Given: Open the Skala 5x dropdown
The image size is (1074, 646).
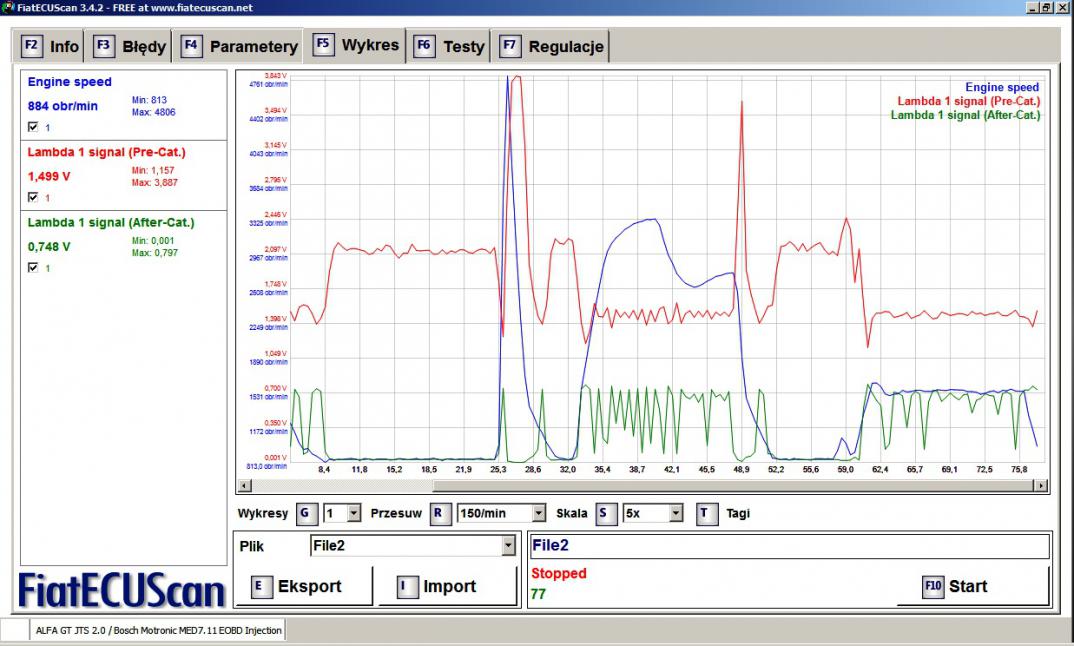Looking at the screenshot, I should tap(676, 513).
